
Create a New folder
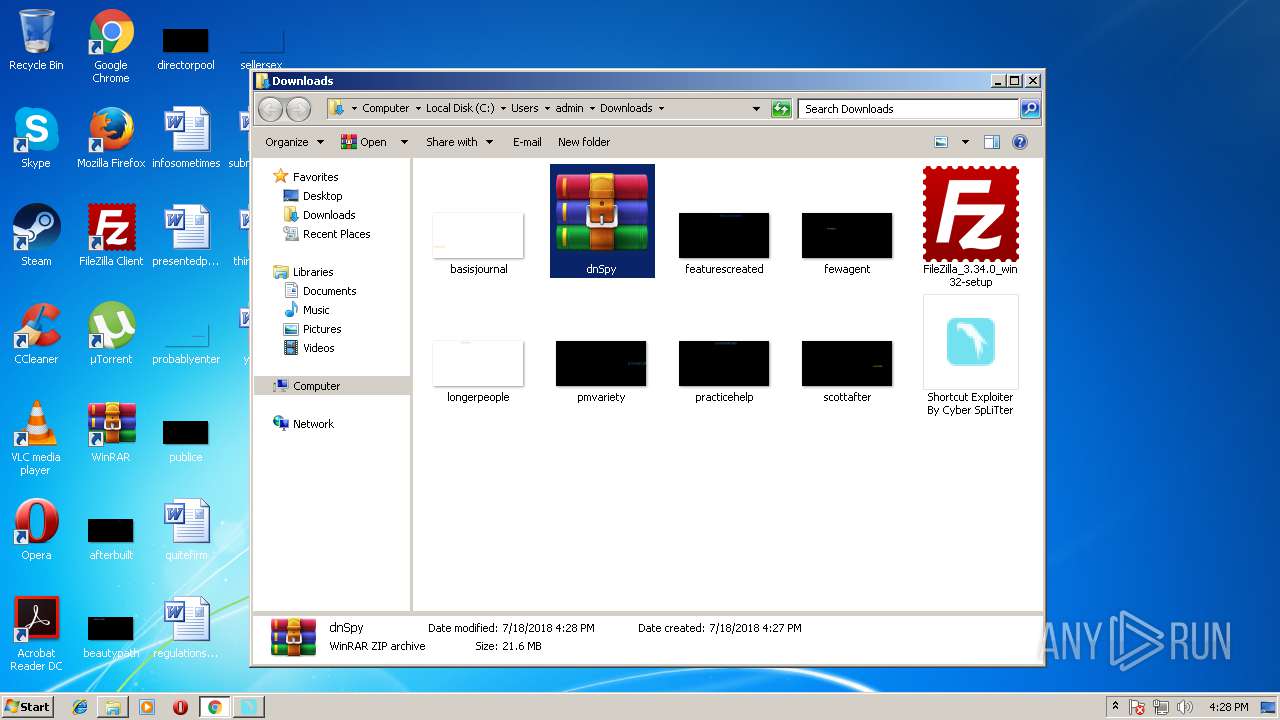click(584, 142)
